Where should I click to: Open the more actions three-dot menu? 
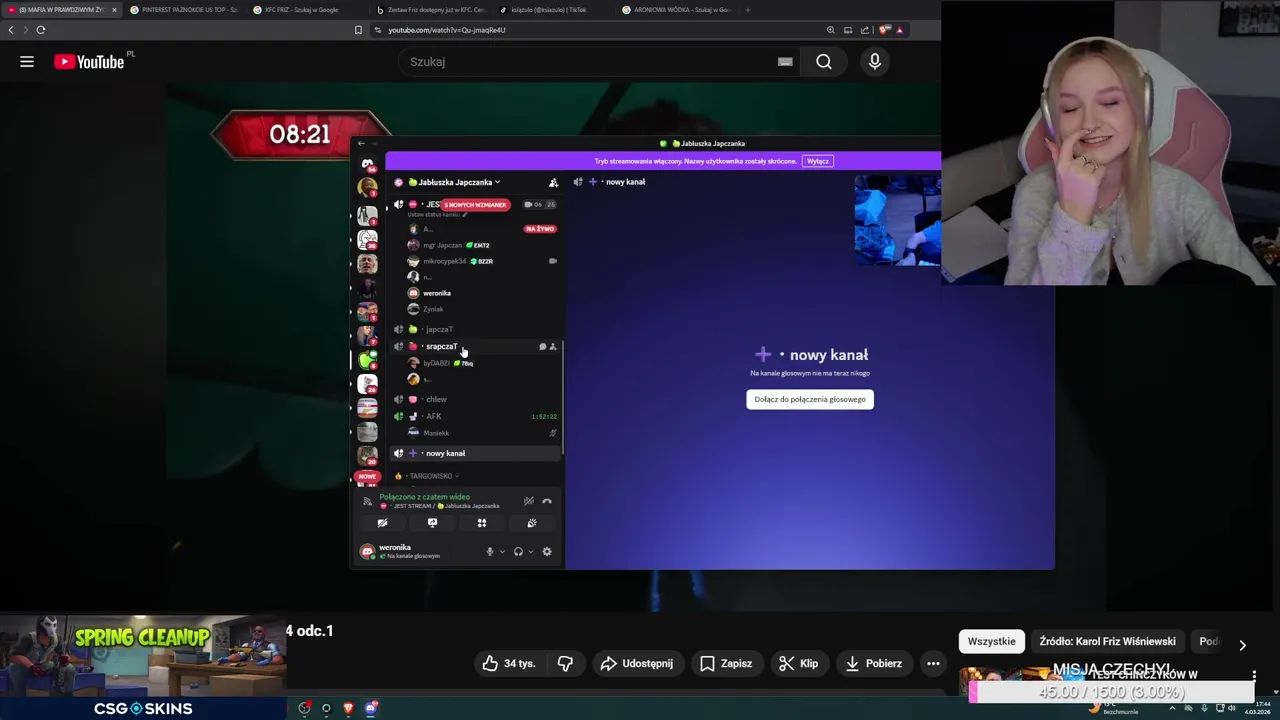click(x=933, y=663)
